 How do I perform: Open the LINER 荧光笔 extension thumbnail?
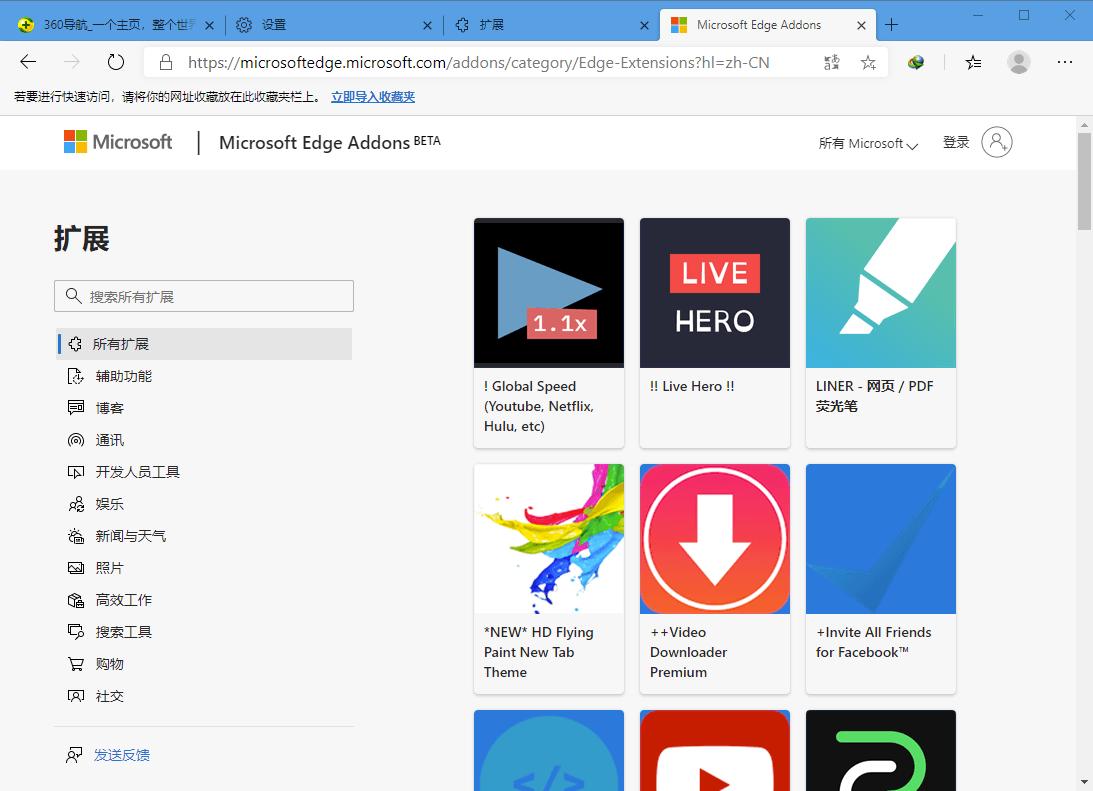pyautogui.click(x=880, y=293)
